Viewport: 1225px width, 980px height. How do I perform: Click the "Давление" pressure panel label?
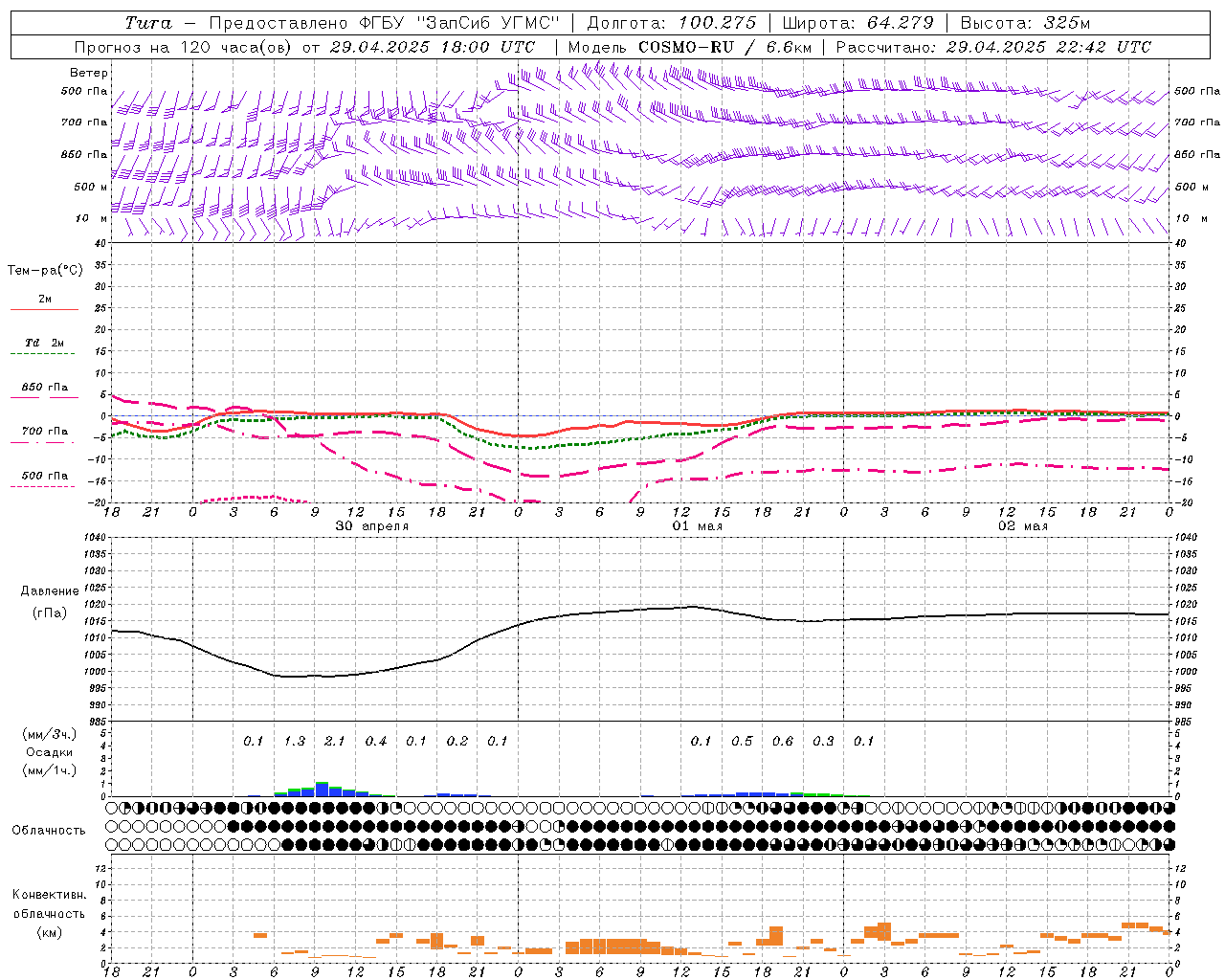point(50,591)
